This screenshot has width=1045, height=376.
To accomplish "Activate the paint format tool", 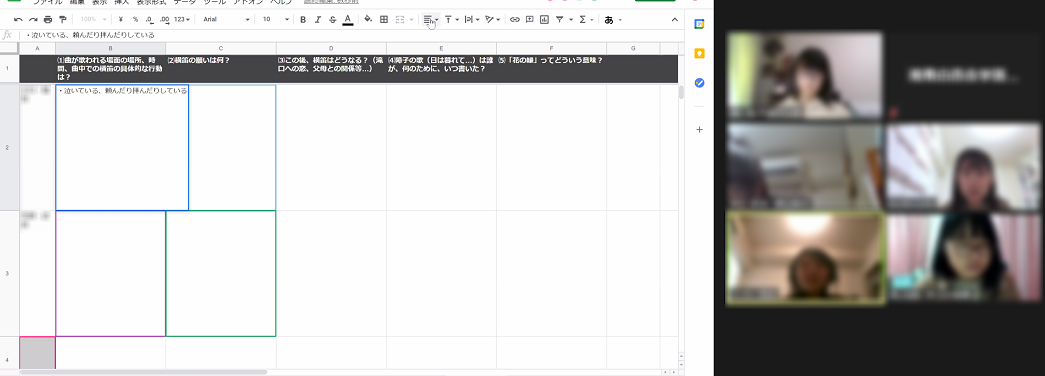I will [x=63, y=20].
